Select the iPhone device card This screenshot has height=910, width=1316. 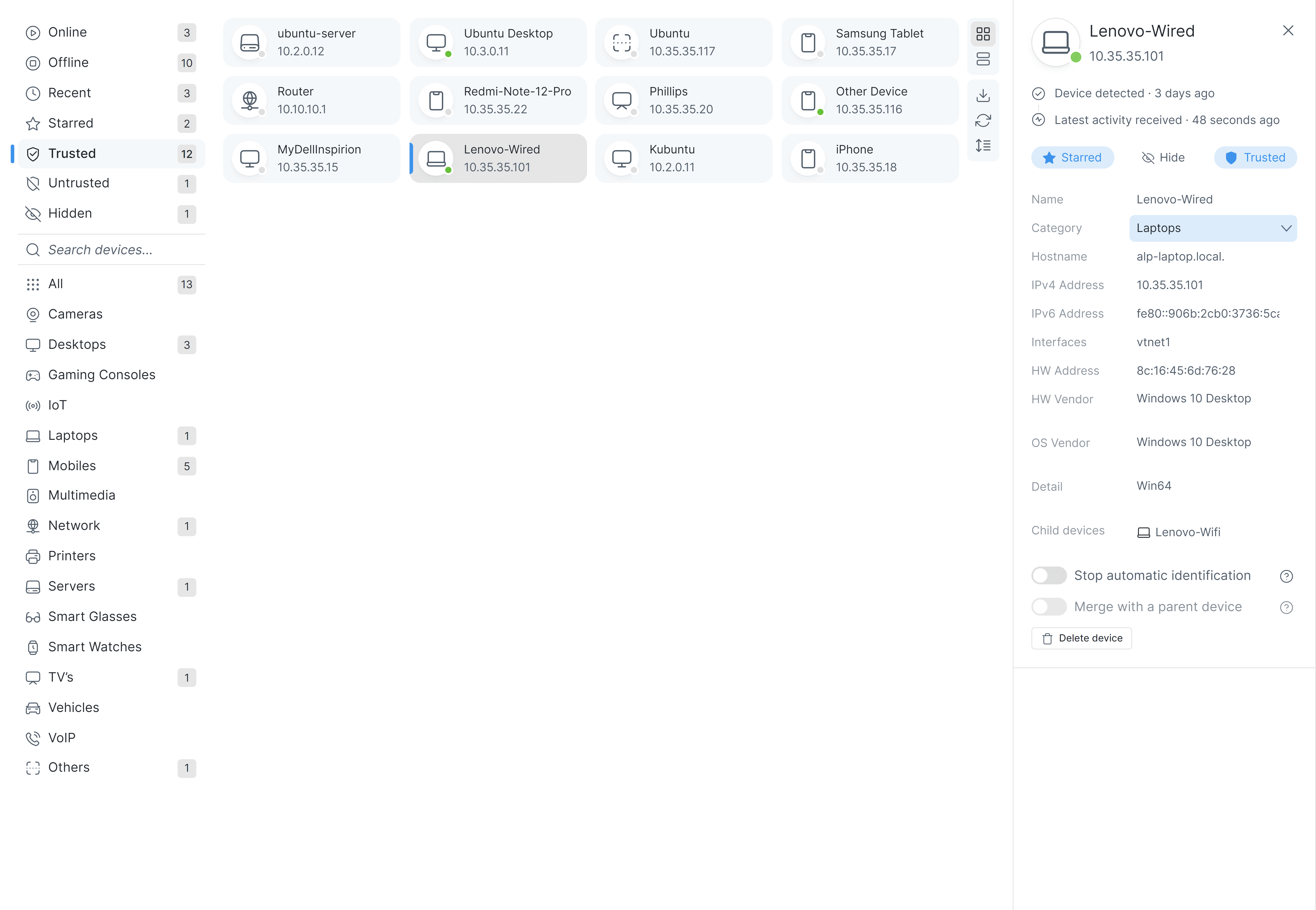870,159
